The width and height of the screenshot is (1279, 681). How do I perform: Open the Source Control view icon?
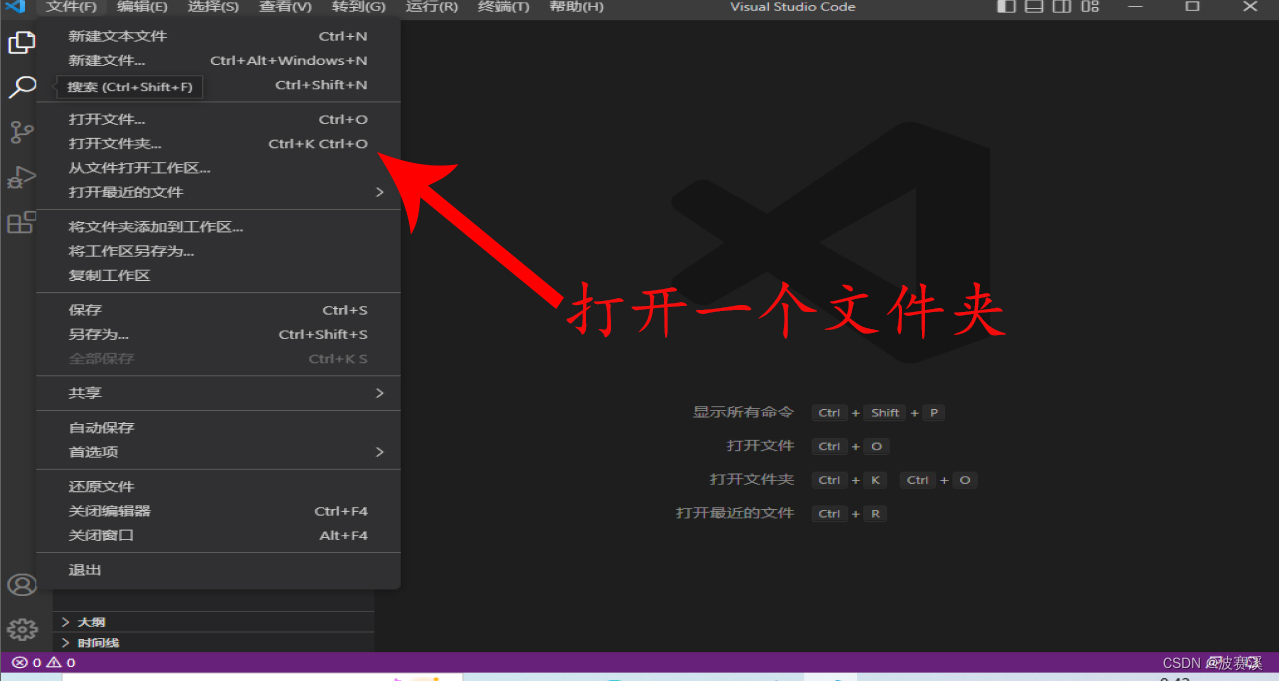(x=22, y=132)
